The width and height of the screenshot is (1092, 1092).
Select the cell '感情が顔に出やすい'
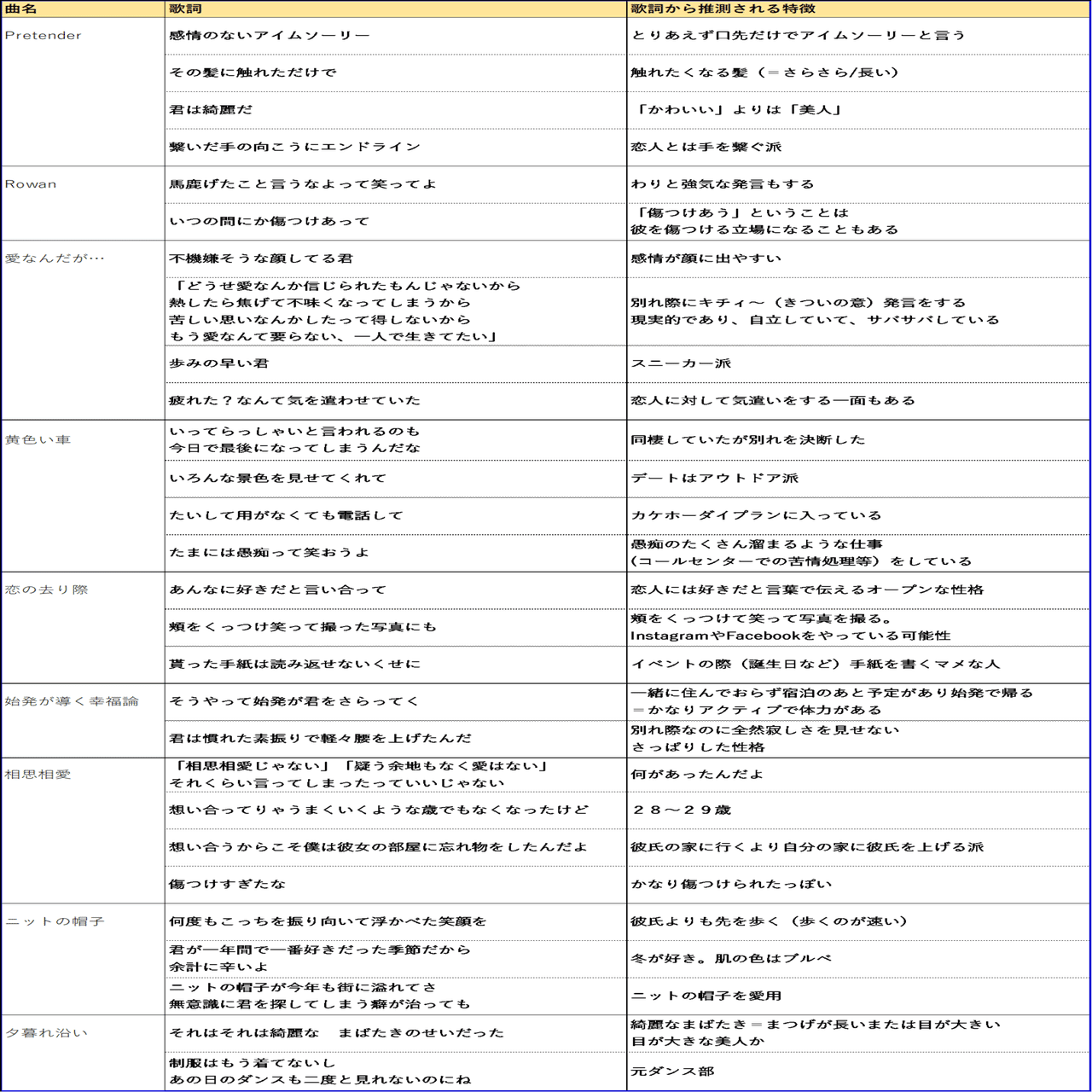coord(858,258)
